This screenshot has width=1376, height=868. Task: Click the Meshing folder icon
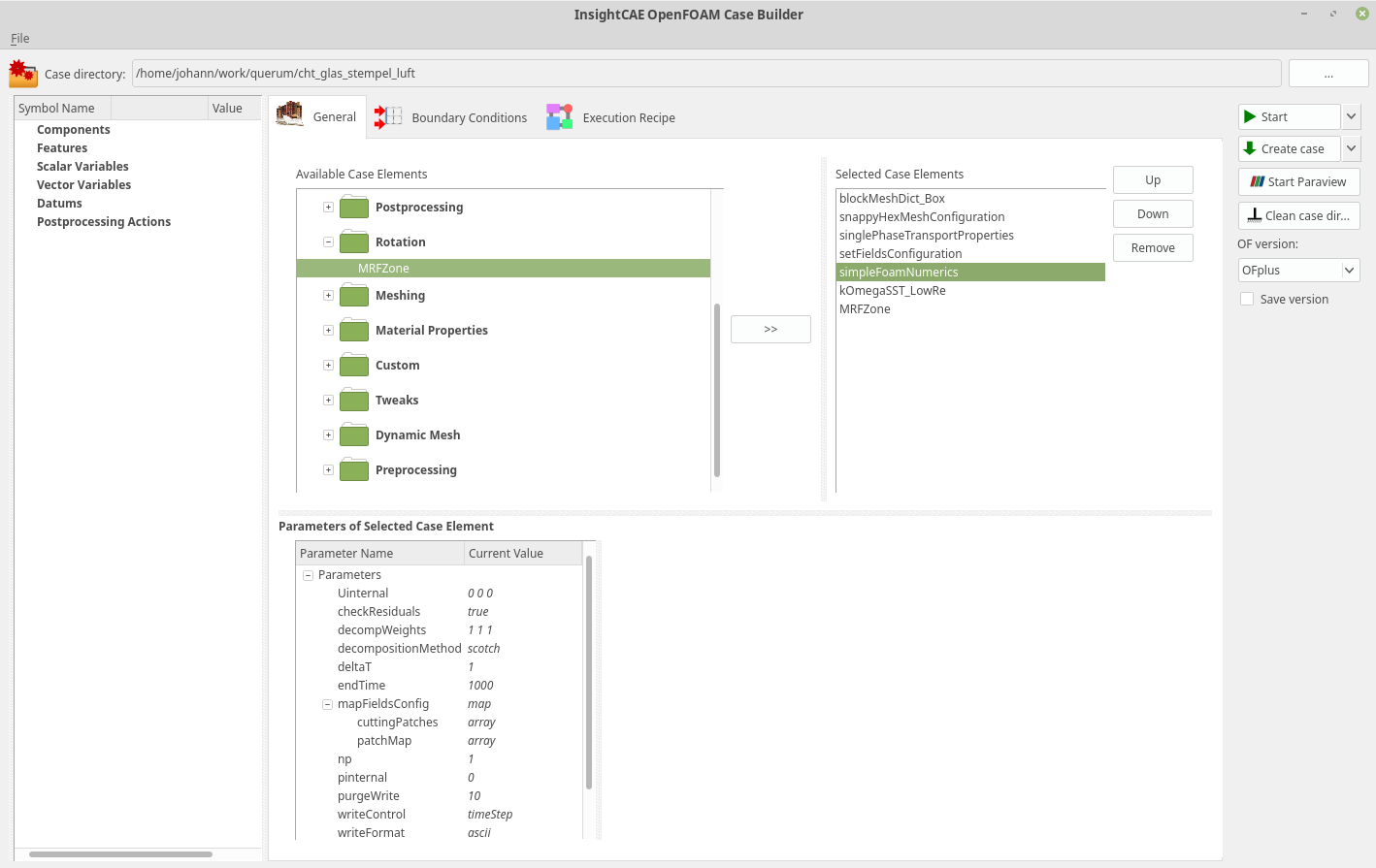[x=354, y=295]
